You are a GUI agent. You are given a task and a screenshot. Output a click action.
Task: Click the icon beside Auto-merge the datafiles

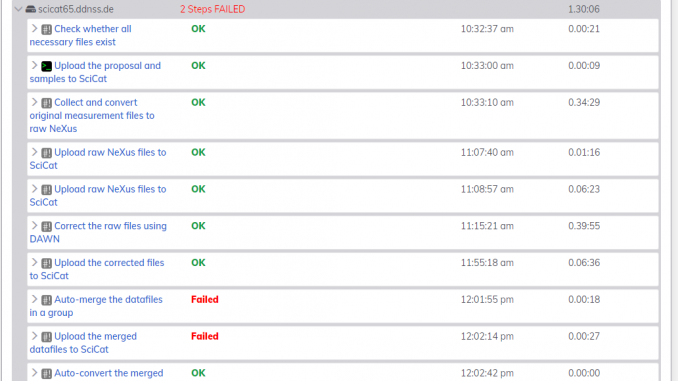pos(46,300)
